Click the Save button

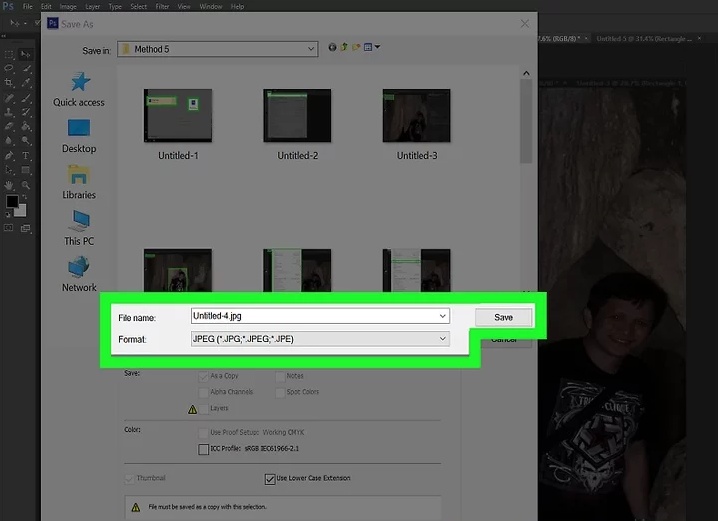point(503,317)
